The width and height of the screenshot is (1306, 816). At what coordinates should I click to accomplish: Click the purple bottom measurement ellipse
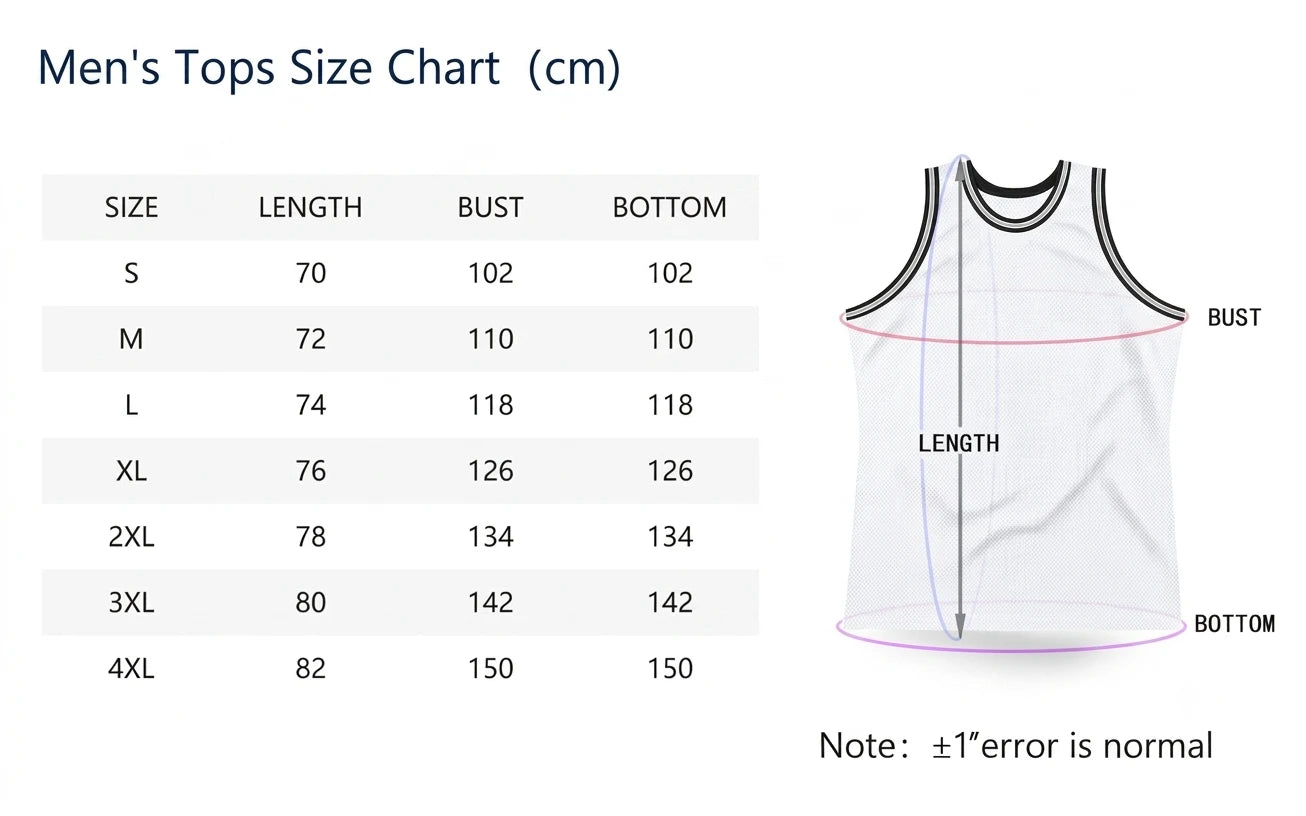(1012, 630)
